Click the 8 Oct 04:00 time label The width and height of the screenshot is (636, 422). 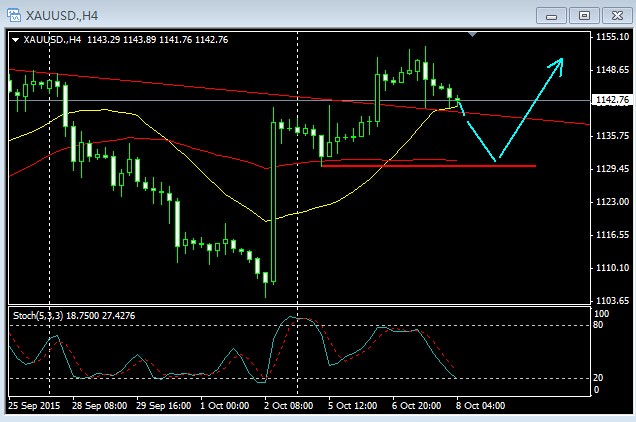481,405
